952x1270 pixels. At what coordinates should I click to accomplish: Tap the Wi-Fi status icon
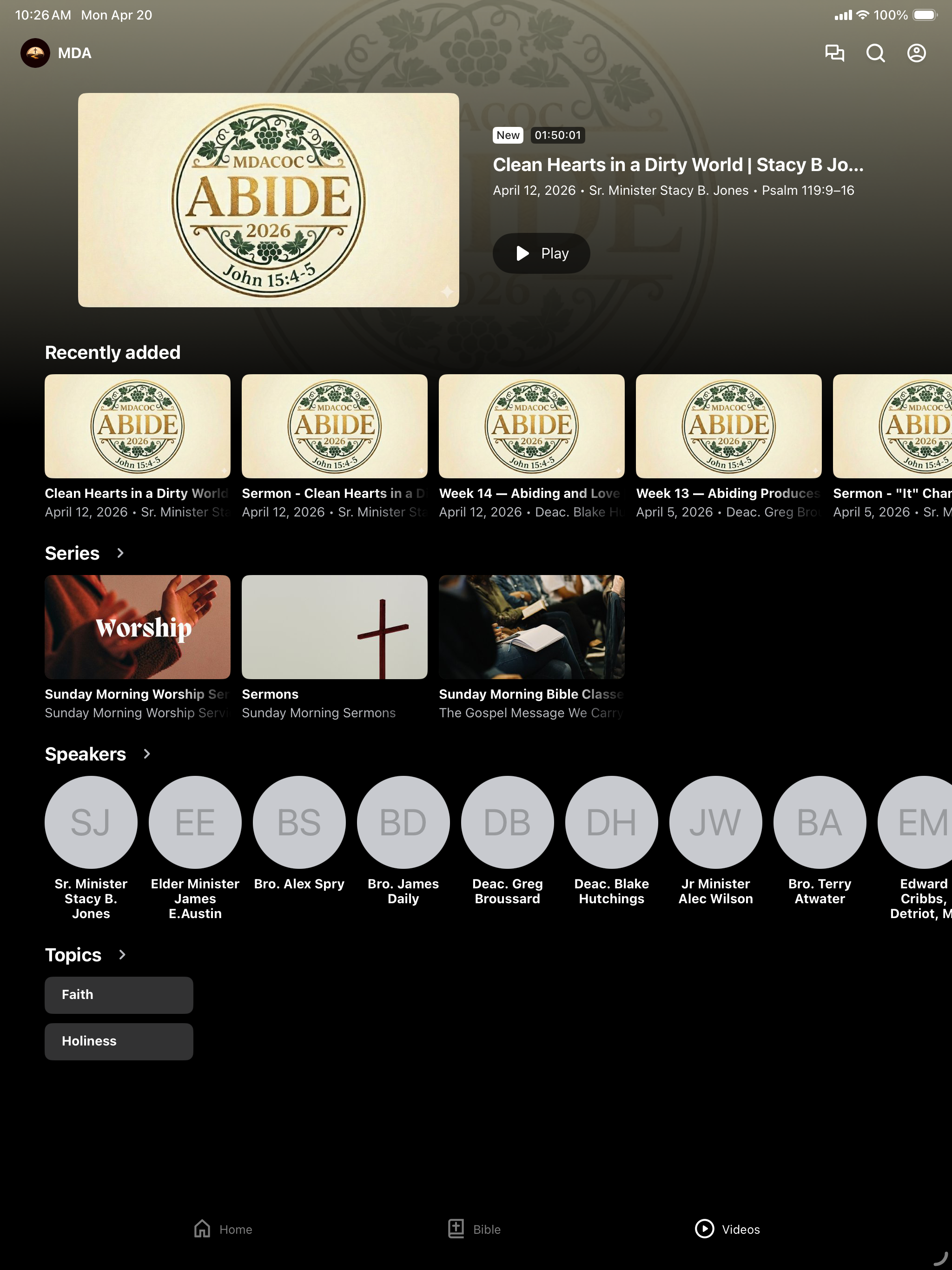[x=862, y=15]
